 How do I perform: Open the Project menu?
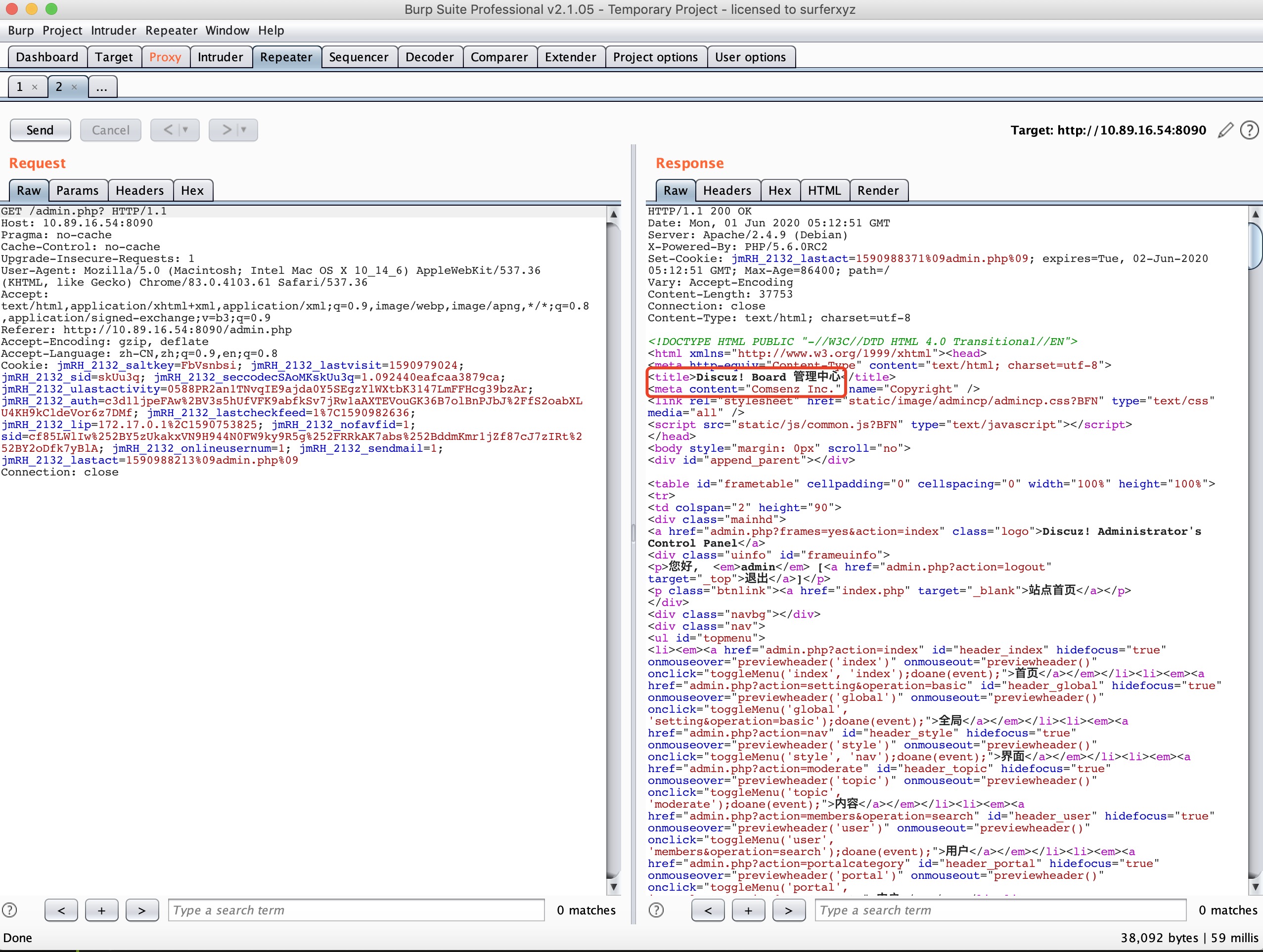pyautogui.click(x=62, y=30)
